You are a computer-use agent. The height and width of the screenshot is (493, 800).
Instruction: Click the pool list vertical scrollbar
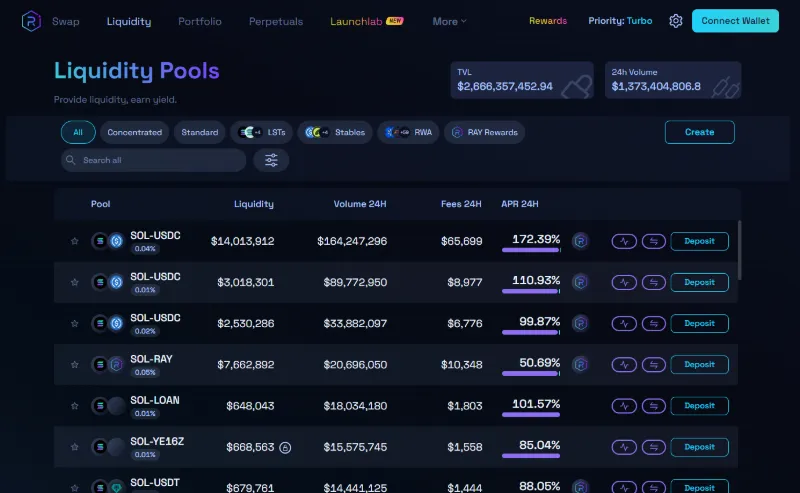[x=739, y=250]
